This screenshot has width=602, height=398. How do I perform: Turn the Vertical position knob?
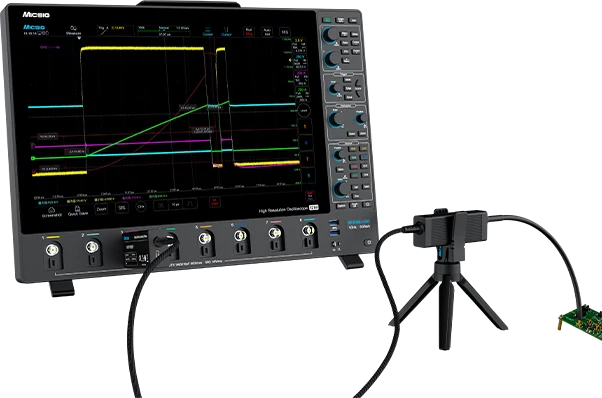(338, 155)
